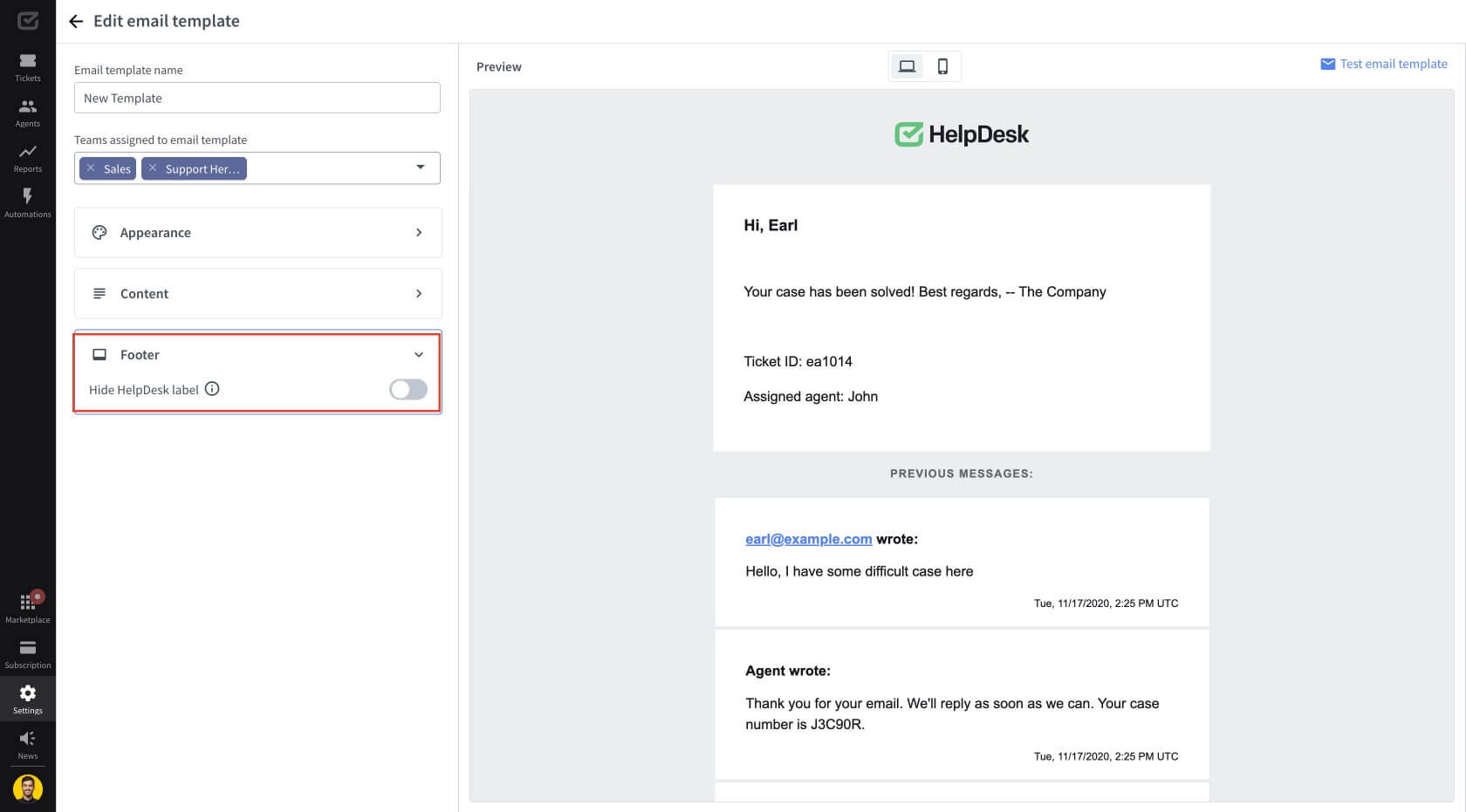
Task: Go back using the back arrow
Action: 76,21
